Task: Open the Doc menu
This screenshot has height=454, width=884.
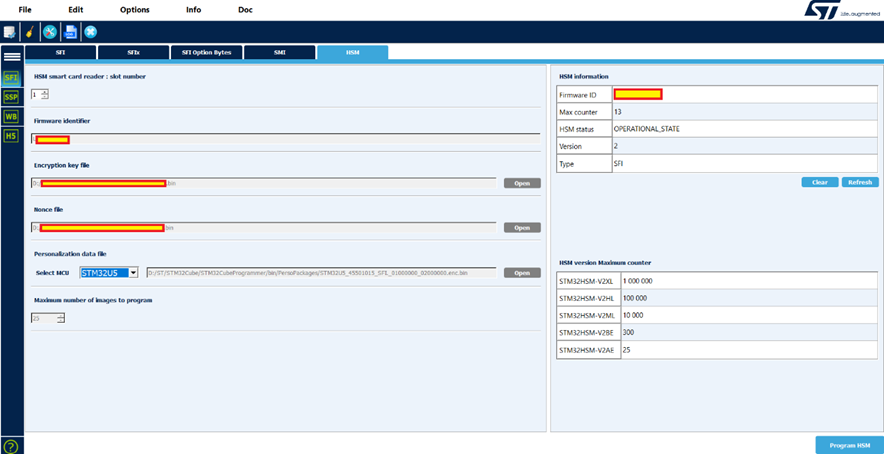Action: pyautogui.click(x=245, y=10)
